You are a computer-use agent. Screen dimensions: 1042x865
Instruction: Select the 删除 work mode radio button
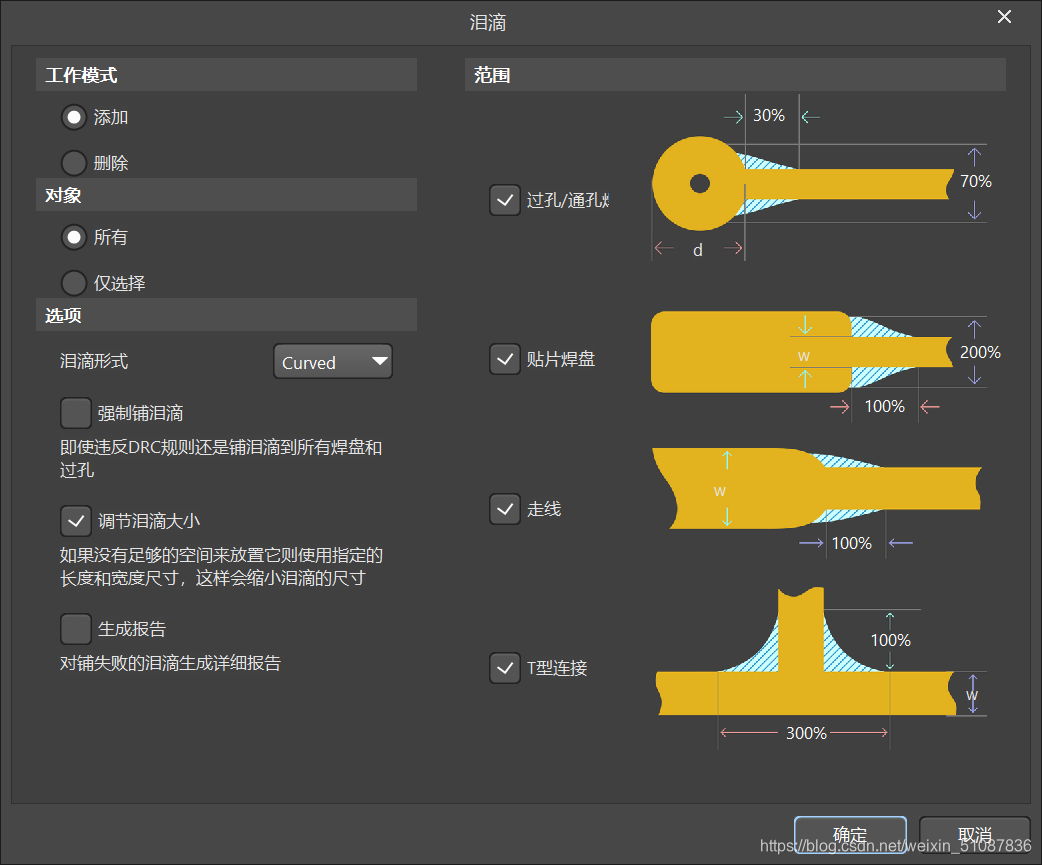click(x=73, y=162)
